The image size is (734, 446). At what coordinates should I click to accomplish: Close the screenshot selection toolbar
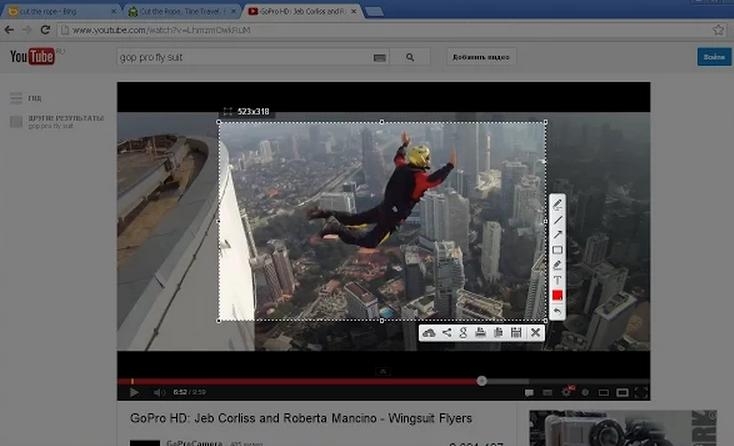pos(536,333)
